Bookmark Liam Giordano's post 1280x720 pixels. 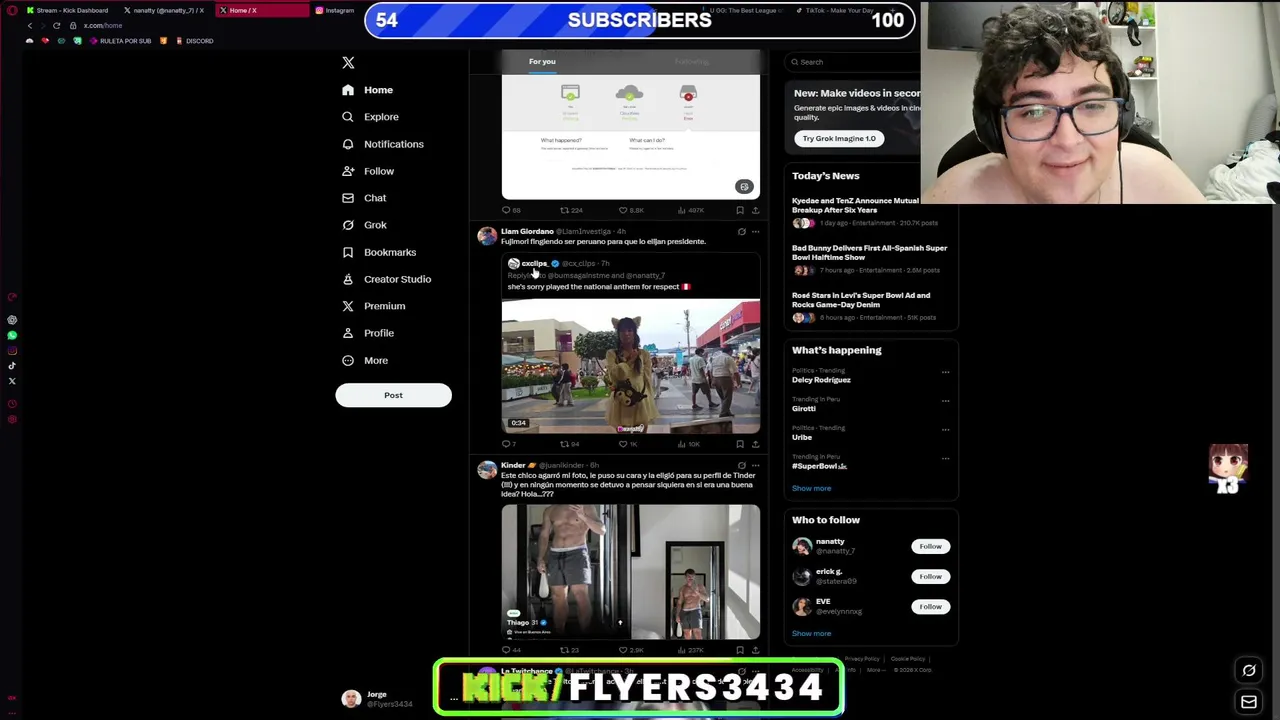740,444
